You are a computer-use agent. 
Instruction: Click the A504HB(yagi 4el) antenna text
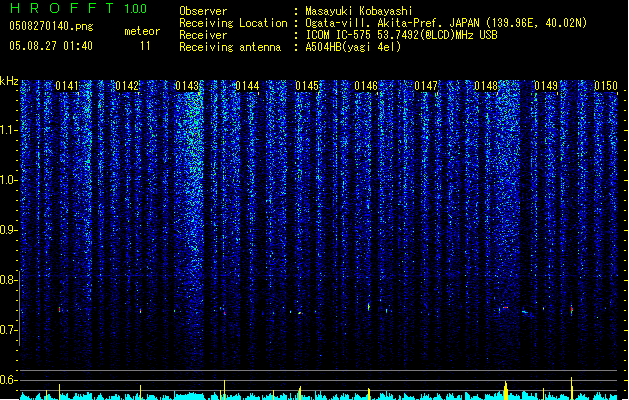[x=353, y=47]
